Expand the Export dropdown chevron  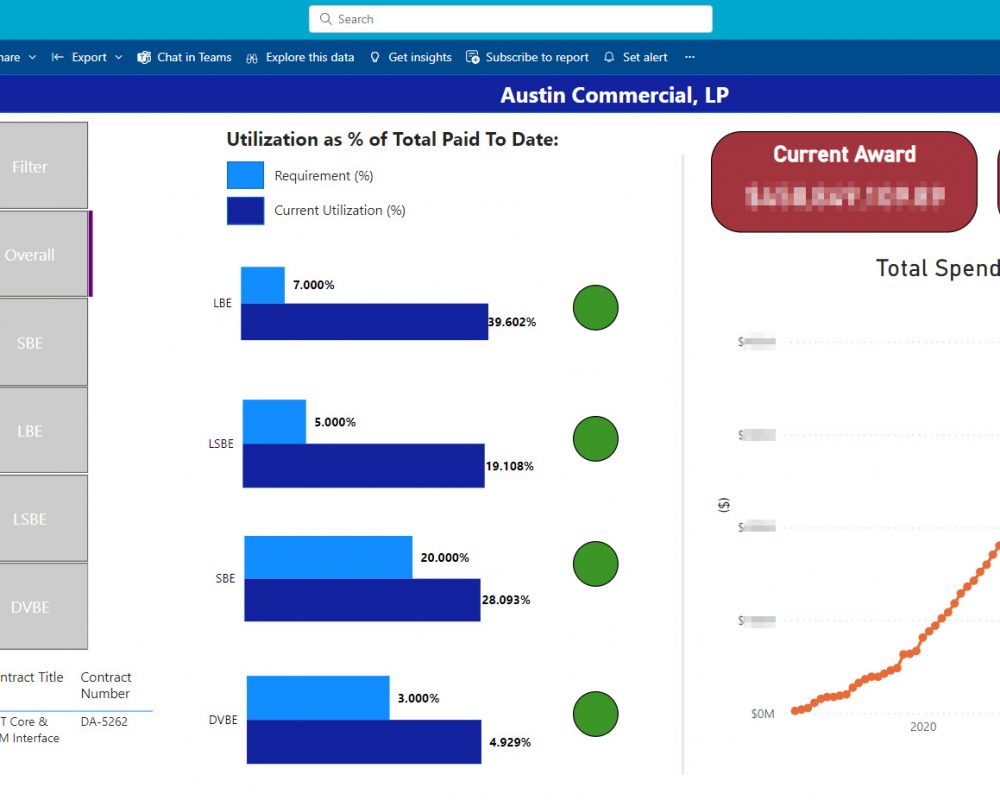point(119,57)
